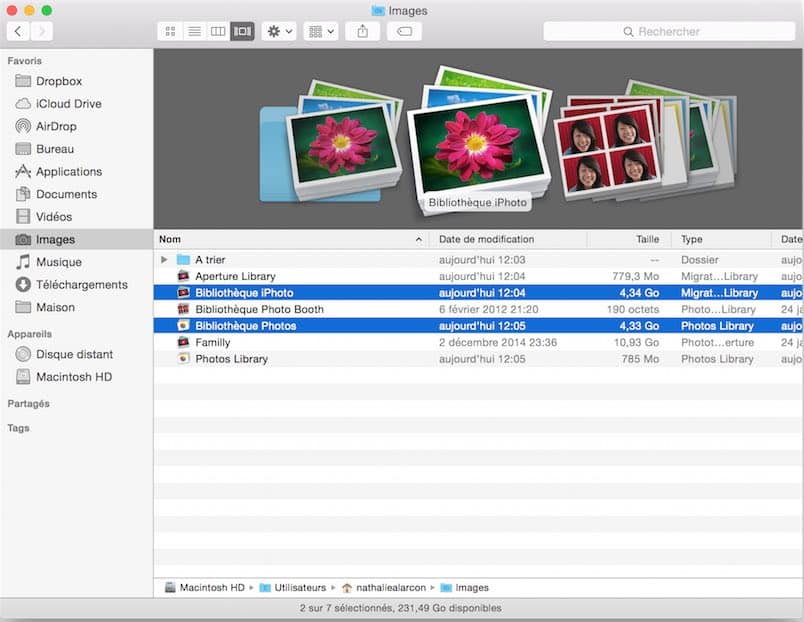Click the Favoris sidebar section header
The height and width of the screenshot is (622, 804).
tap(25, 61)
